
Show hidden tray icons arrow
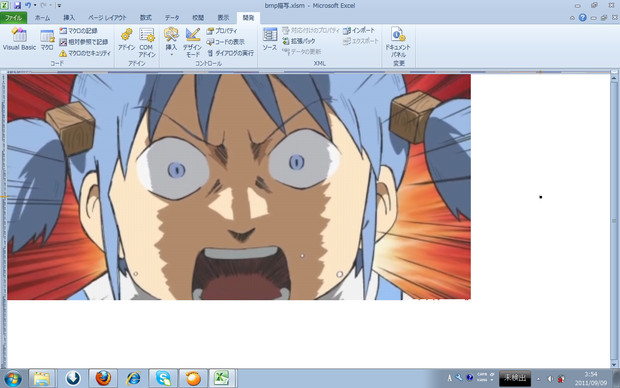[x=538, y=379]
